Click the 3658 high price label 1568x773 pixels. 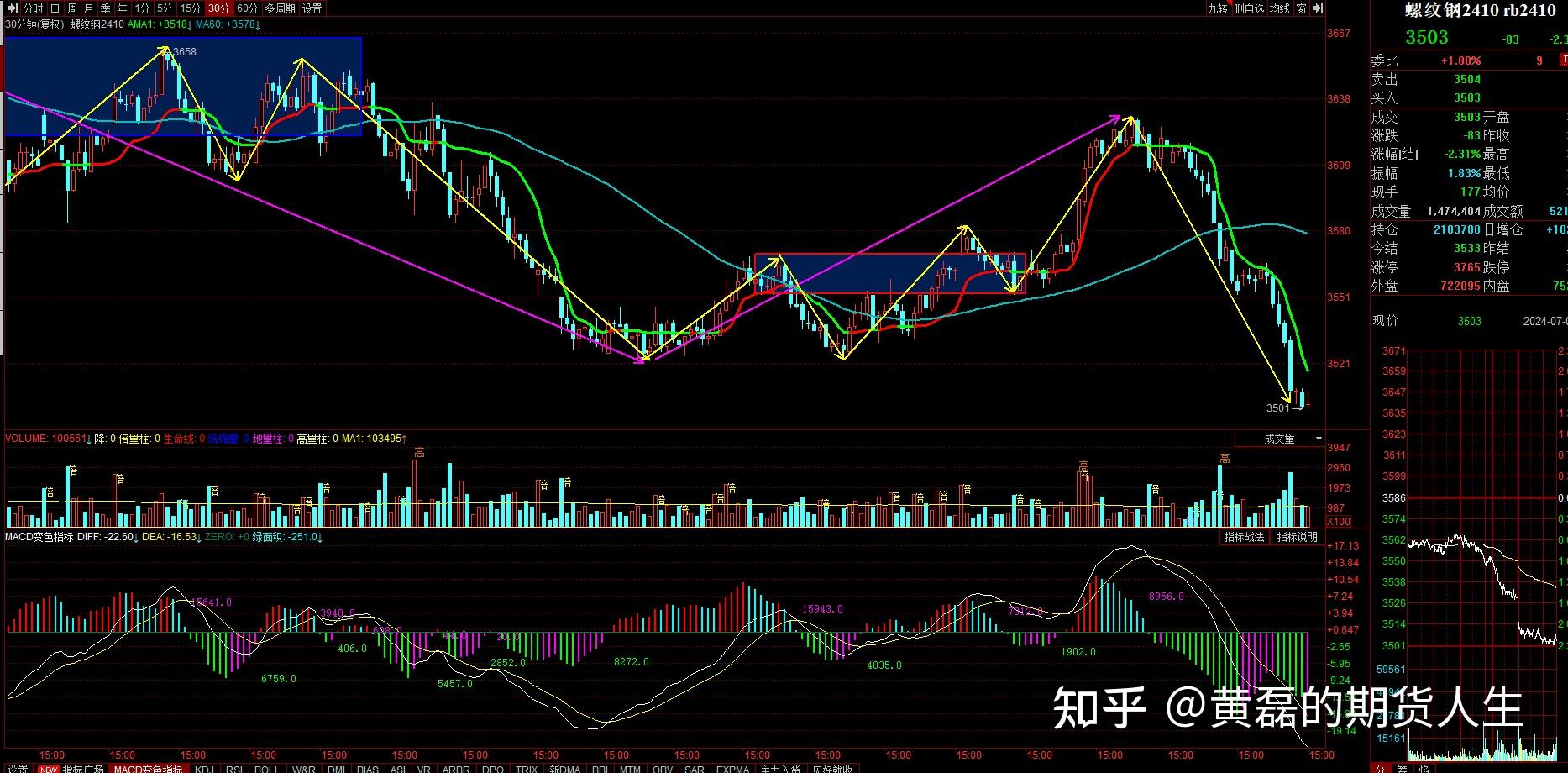pos(185,52)
